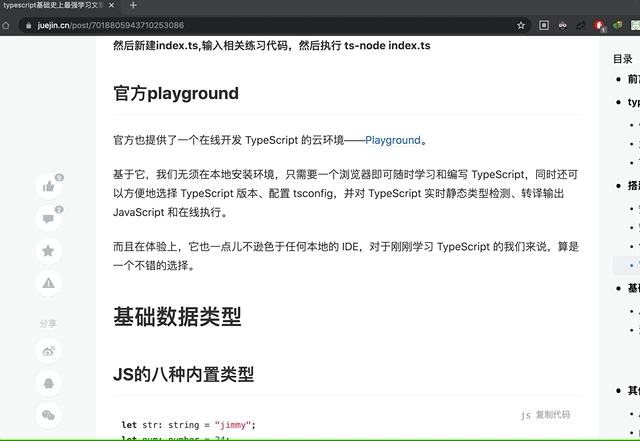The width and height of the screenshot is (640, 441).
Task: Like the article with thumbs-up icon
Action: (49, 187)
